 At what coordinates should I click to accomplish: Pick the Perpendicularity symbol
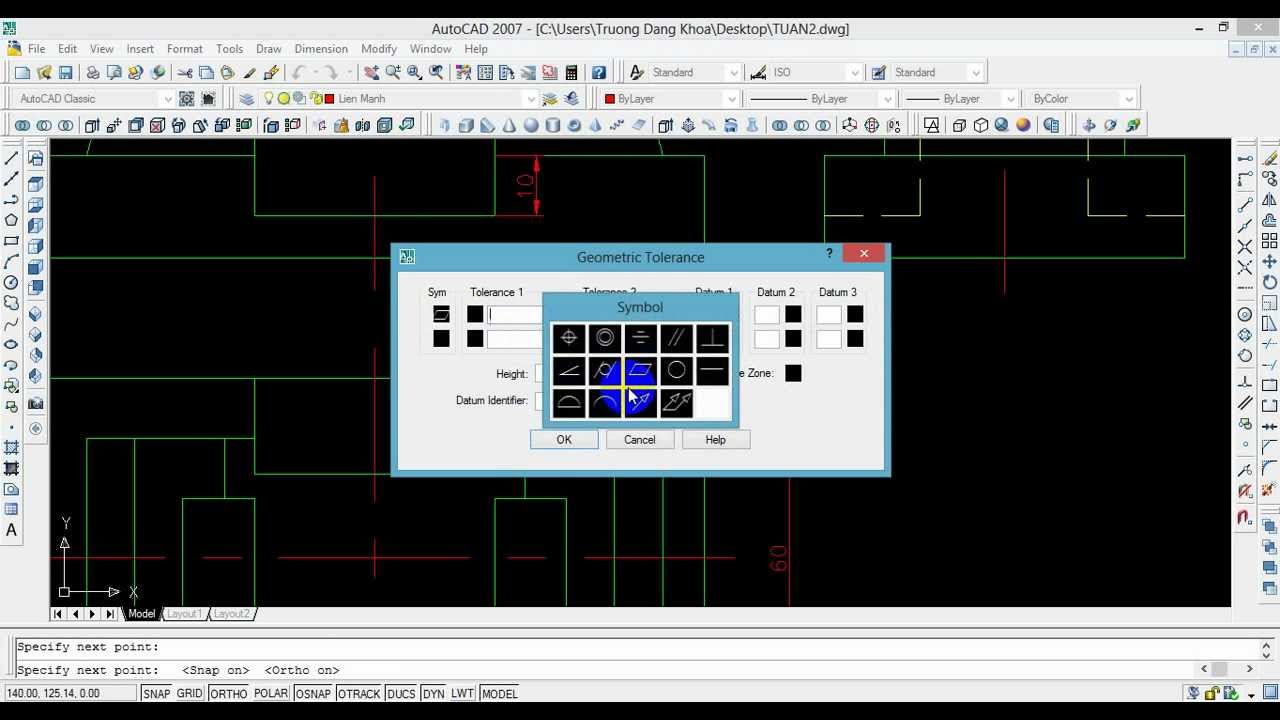(713, 338)
